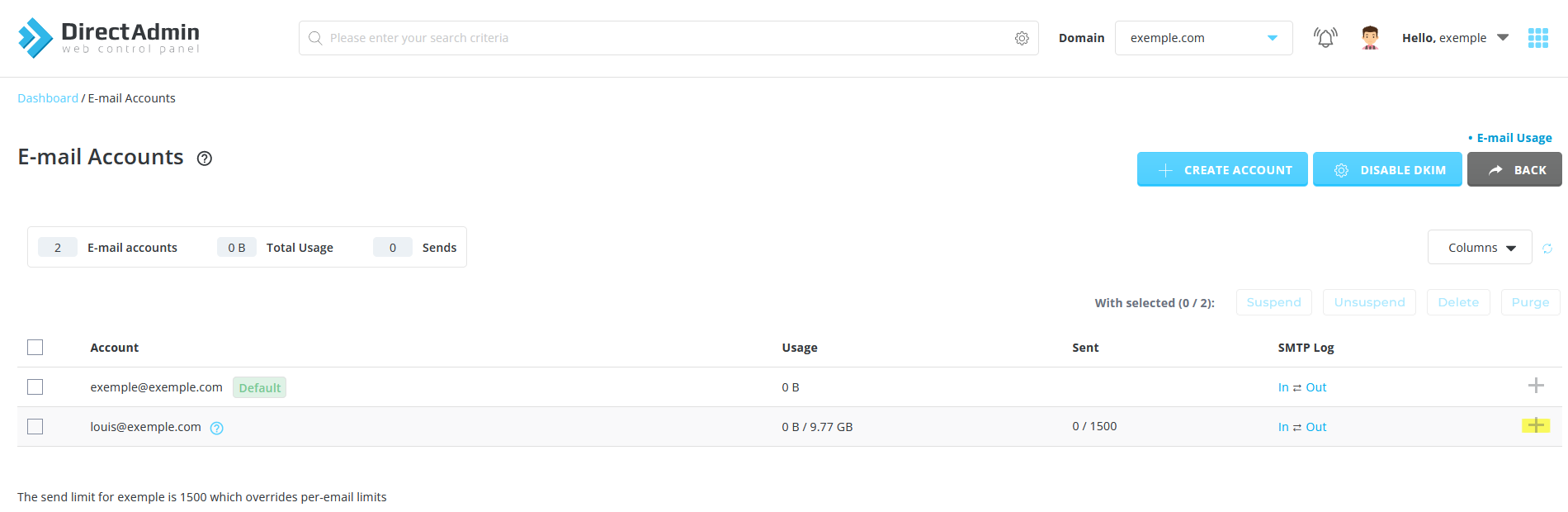Screen dimensions: 1568x512
Task: Click help icon beside E-mail Accounts title
Action: [x=205, y=159]
